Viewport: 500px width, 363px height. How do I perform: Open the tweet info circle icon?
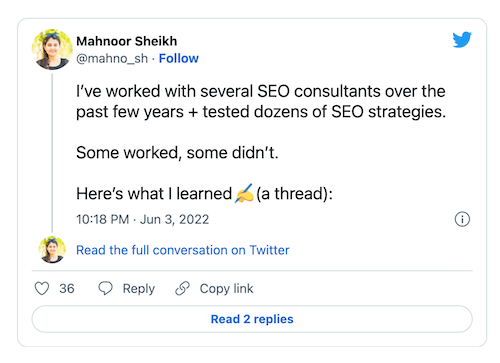point(462,219)
